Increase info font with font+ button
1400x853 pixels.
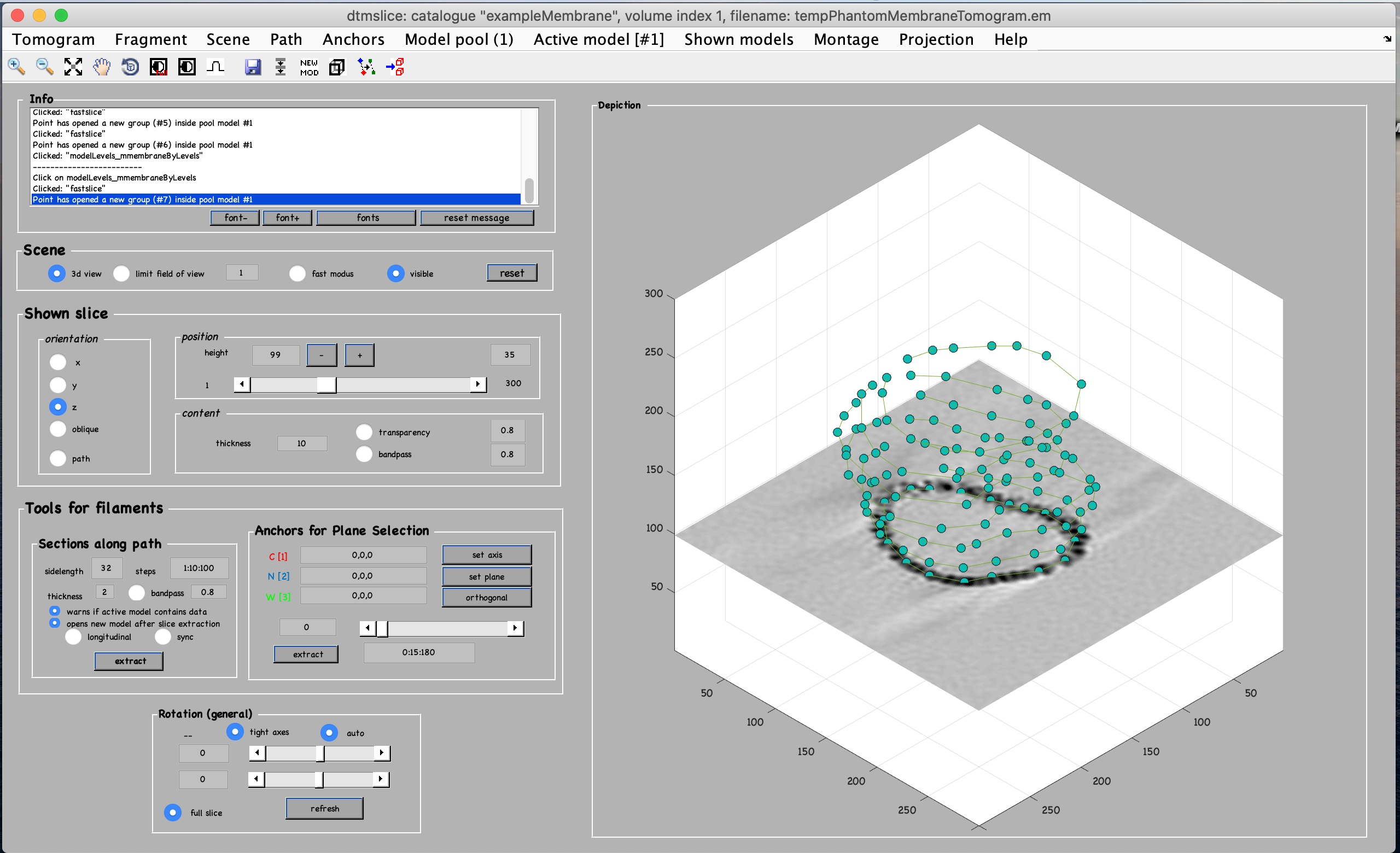(288, 218)
